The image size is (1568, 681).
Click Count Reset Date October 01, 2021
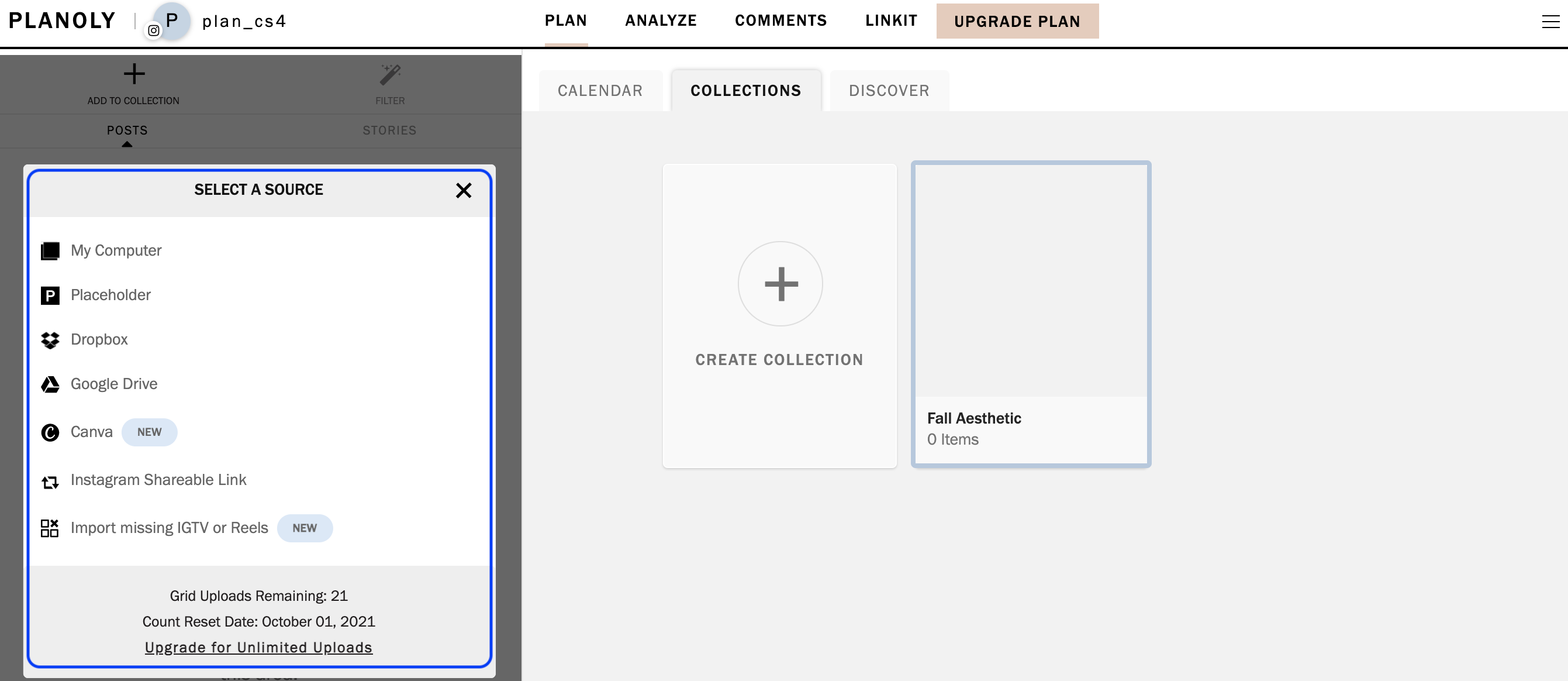[x=258, y=622]
